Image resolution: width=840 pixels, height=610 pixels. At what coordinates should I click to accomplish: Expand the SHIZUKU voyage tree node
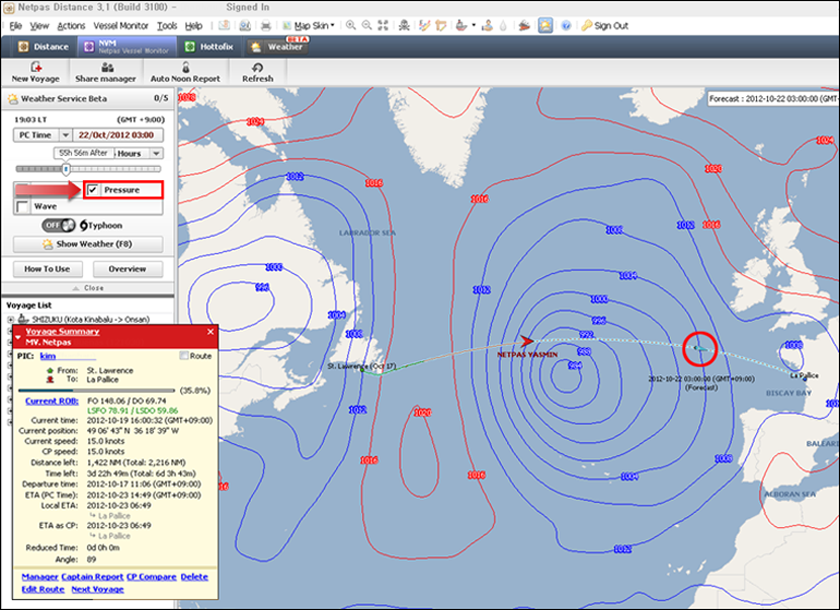(x=10, y=319)
